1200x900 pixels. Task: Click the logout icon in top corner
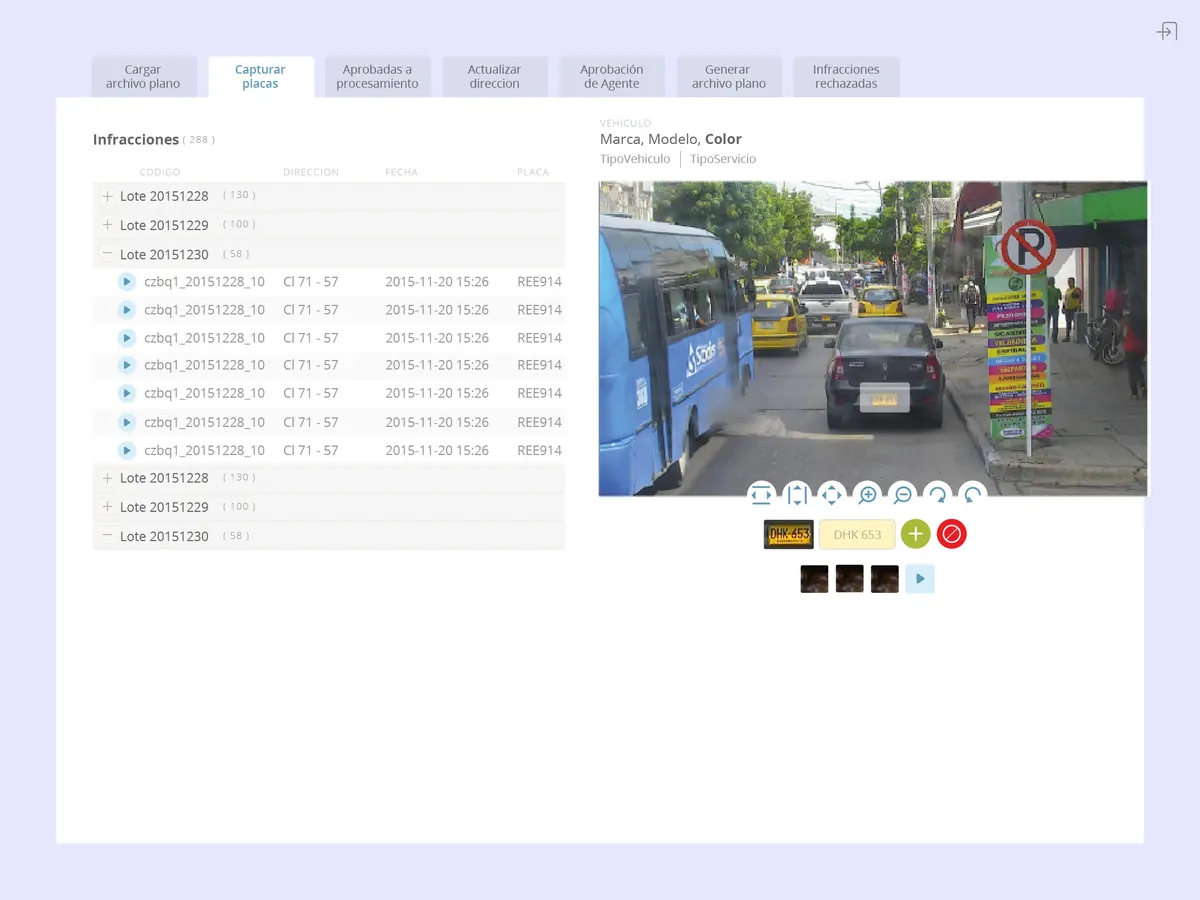(x=1166, y=31)
